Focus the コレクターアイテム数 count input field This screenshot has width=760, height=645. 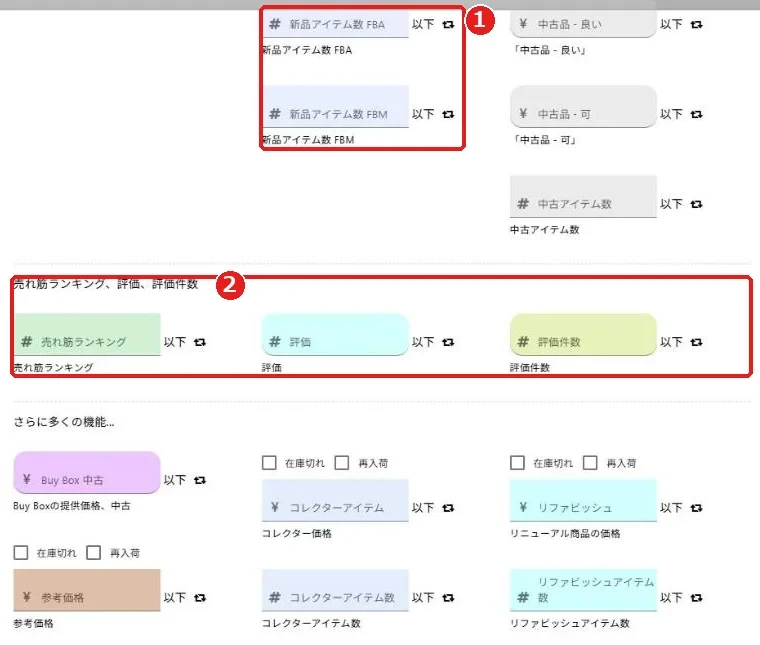click(x=335, y=590)
